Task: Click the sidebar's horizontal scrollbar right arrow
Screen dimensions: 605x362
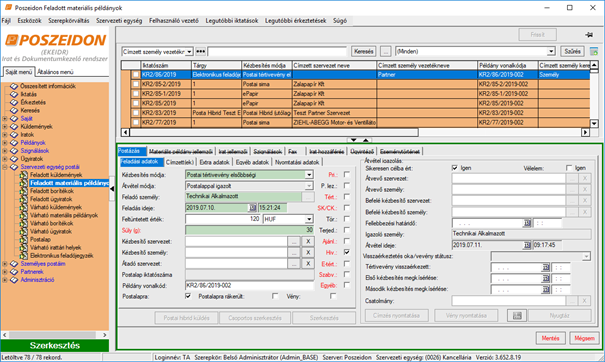Action: click(105, 335)
